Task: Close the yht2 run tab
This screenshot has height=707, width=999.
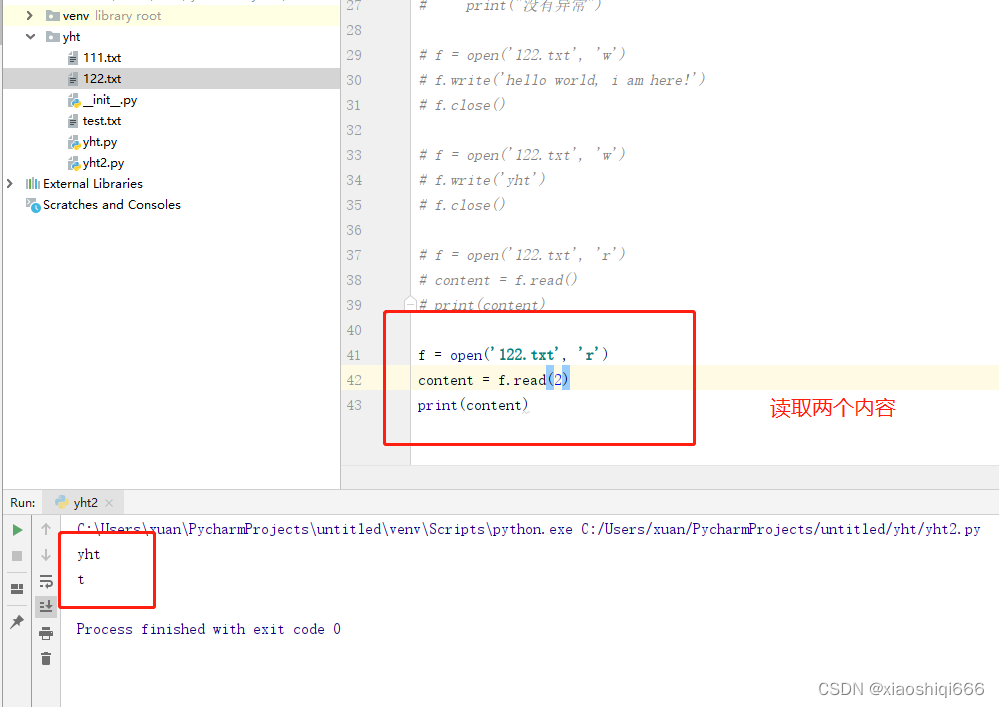Action: pyautogui.click(x=111, y=502)
